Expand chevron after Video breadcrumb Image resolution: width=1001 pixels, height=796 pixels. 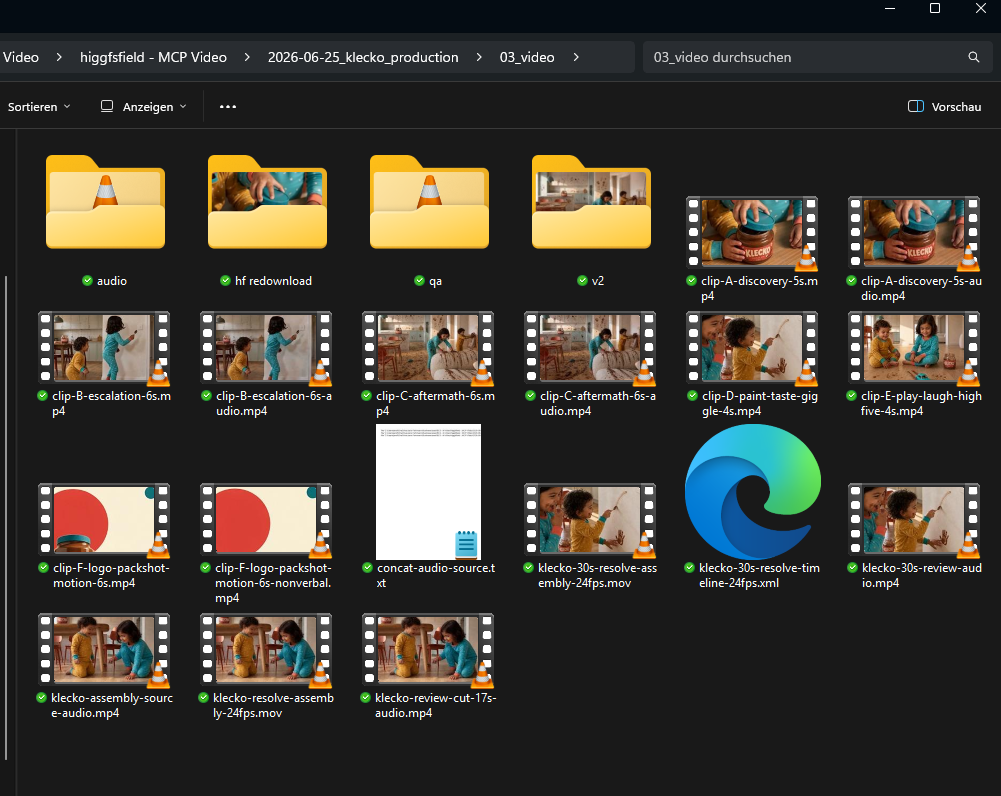[59, 57]
